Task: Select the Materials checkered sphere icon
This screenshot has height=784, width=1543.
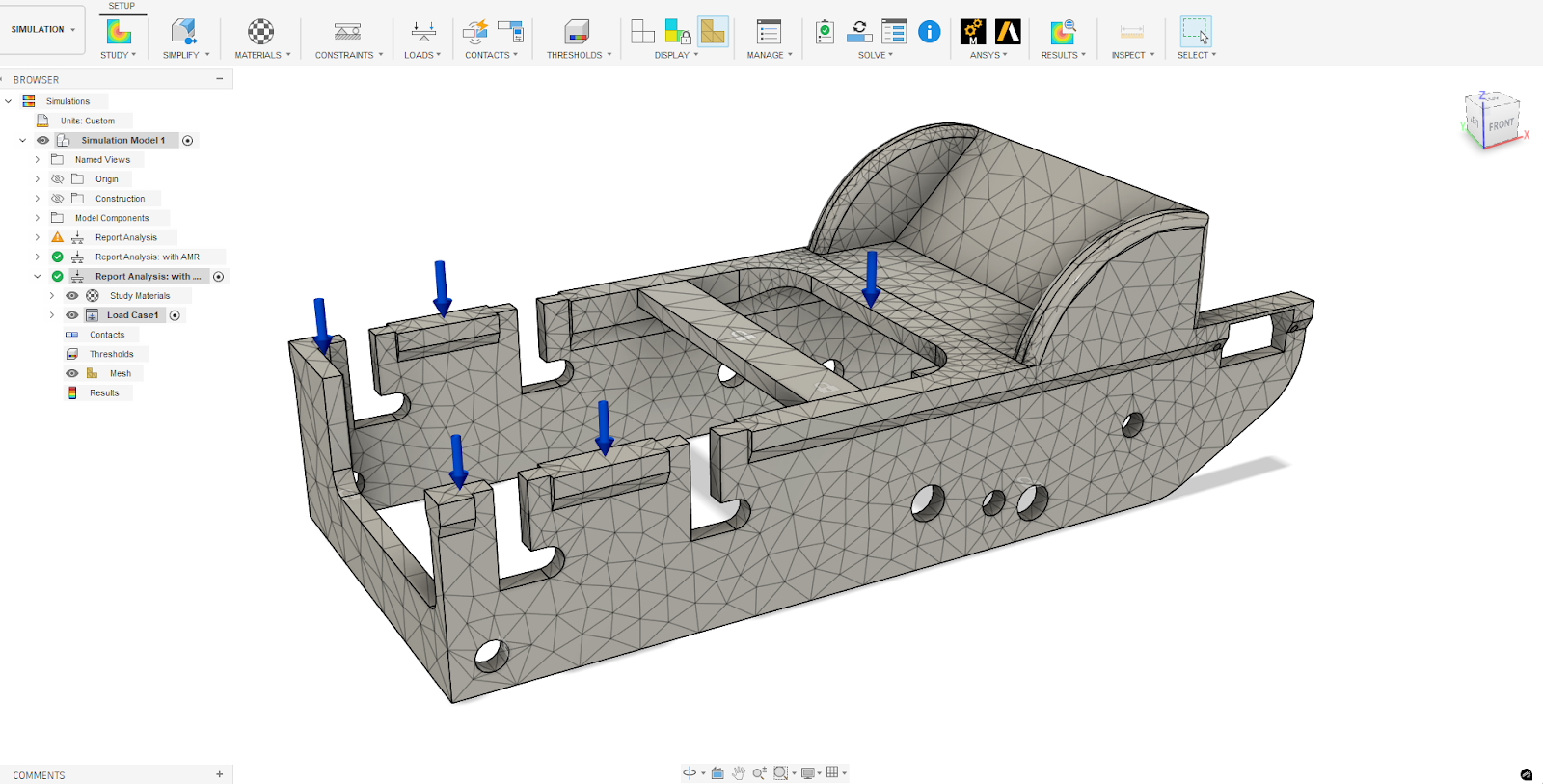Action: (x=260, y=32)
